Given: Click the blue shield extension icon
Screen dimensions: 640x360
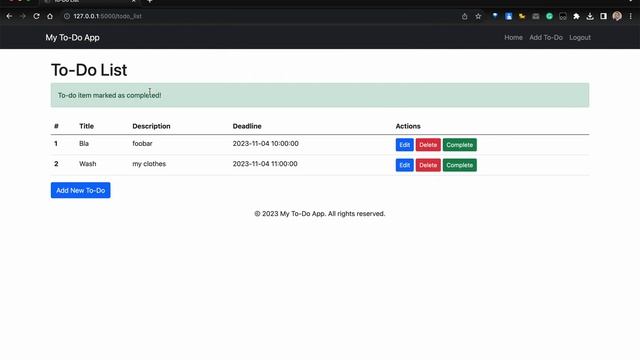Looking at the screenshot, I should point(495,16).
